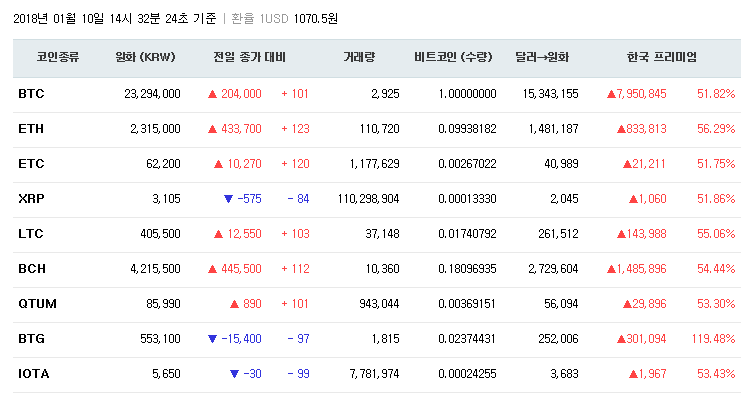Click the red up arrow beside QTUM's 890 change
This screenshot has width=753, height=406.
pyautogui.click(x=234, y=304)
